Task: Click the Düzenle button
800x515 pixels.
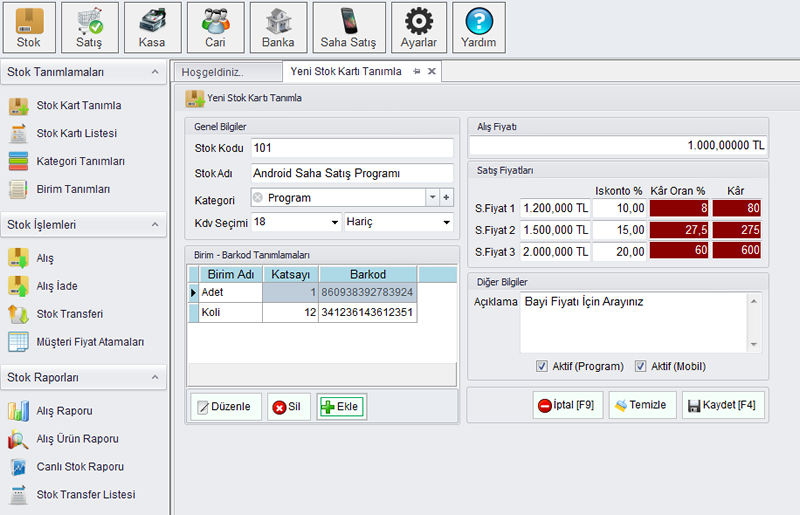Action: pyautogui.click(x=226, y=407)
